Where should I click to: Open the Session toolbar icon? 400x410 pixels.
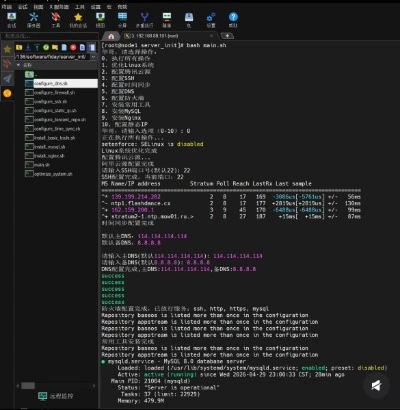tap(12, 19)
